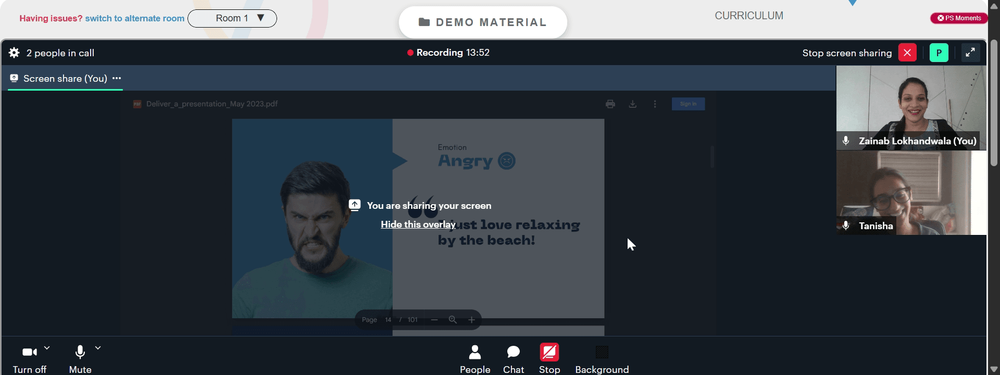1000x375 pixels.
Task: Open the DEMO MATERIAL folder button
Action: point(483,22)
